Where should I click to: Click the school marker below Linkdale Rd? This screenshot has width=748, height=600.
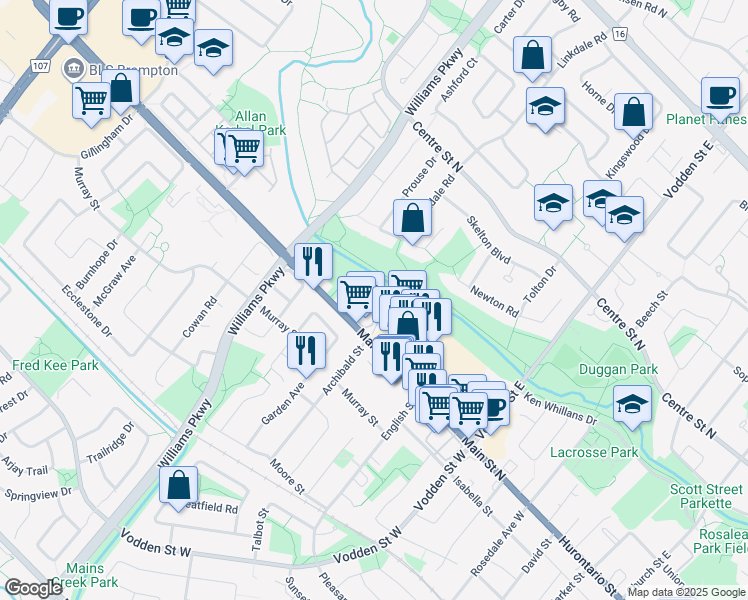point(545,106)
